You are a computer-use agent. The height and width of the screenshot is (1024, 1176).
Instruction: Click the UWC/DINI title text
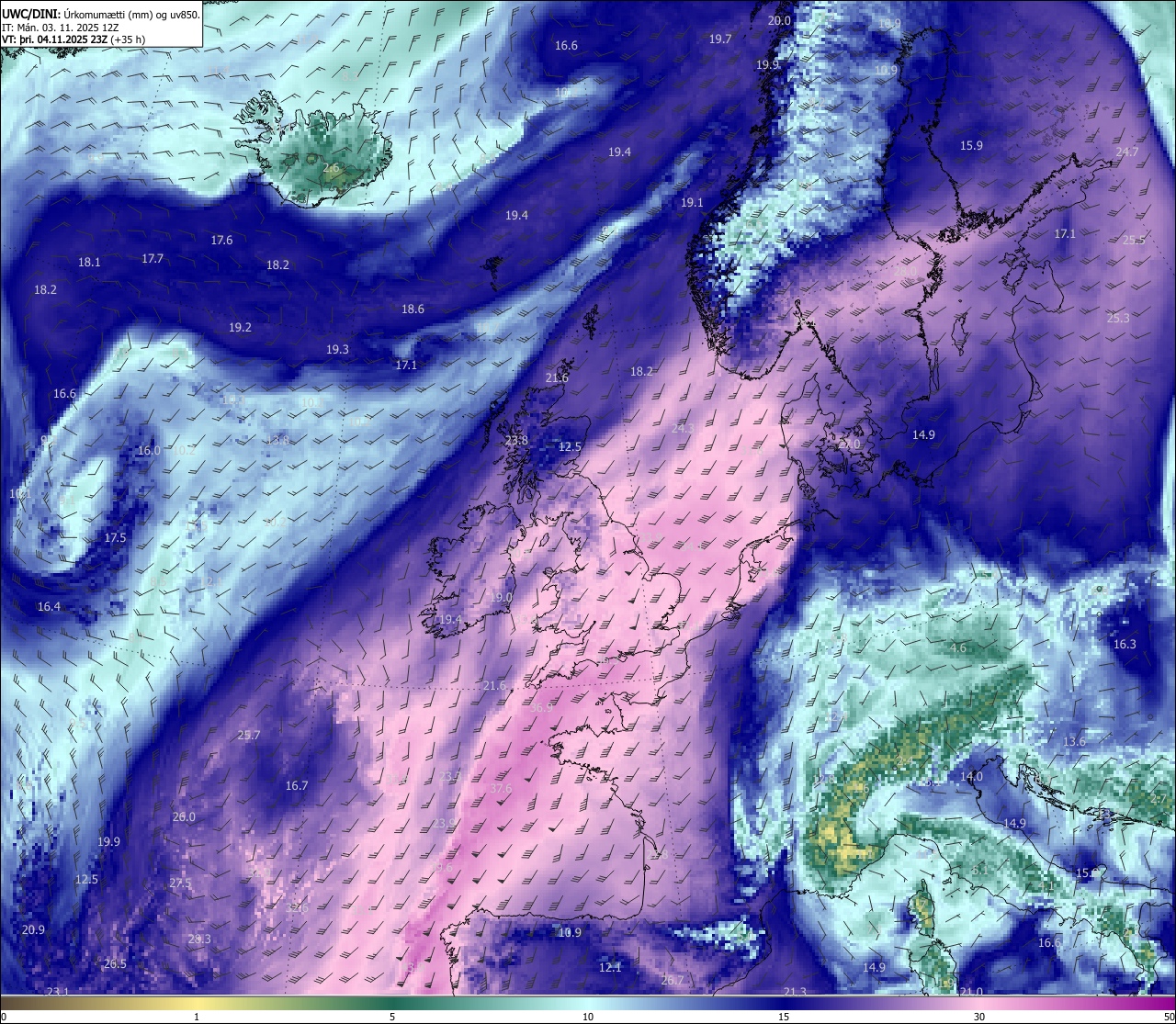31,14
